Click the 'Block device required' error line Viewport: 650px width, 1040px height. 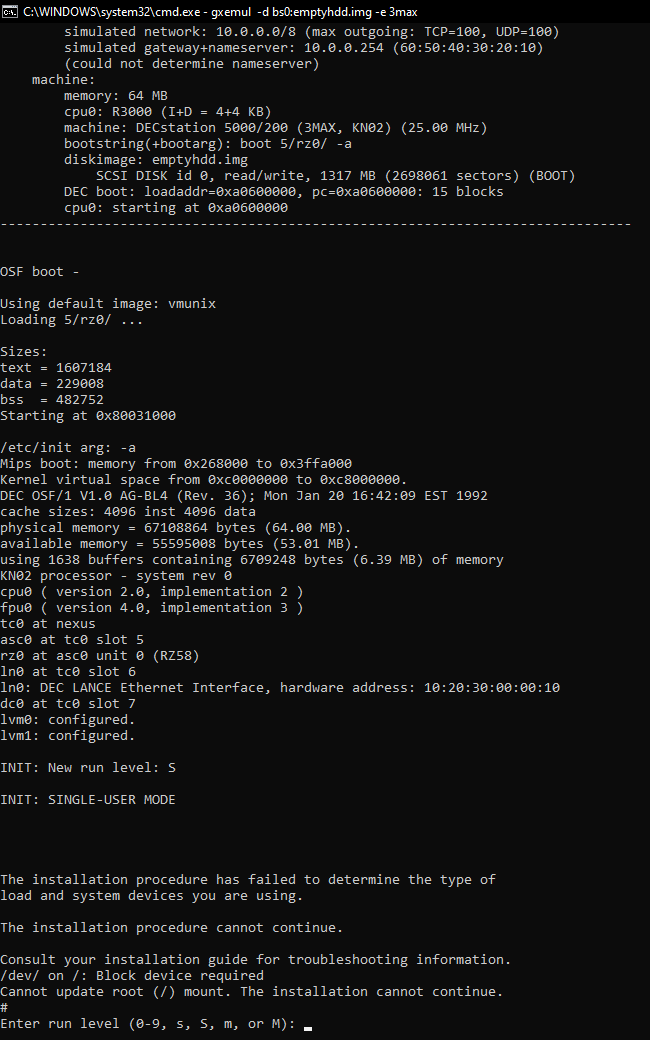pos(132,976)
